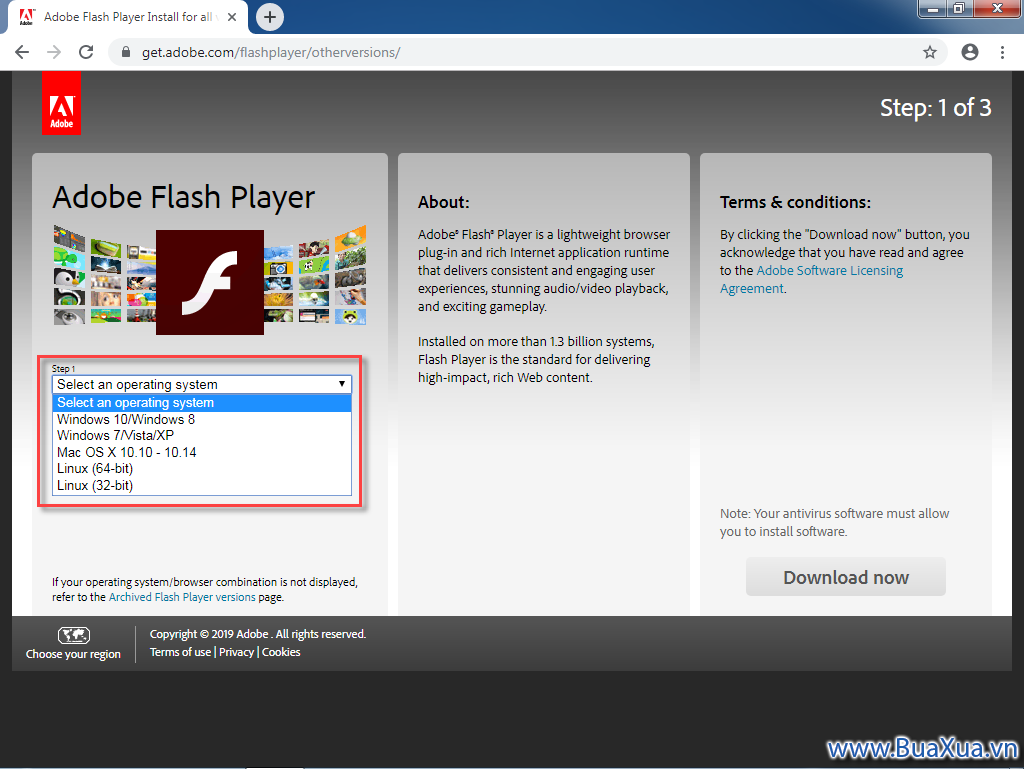
Task: Open the Terms of use link
Action: [180, 651]
